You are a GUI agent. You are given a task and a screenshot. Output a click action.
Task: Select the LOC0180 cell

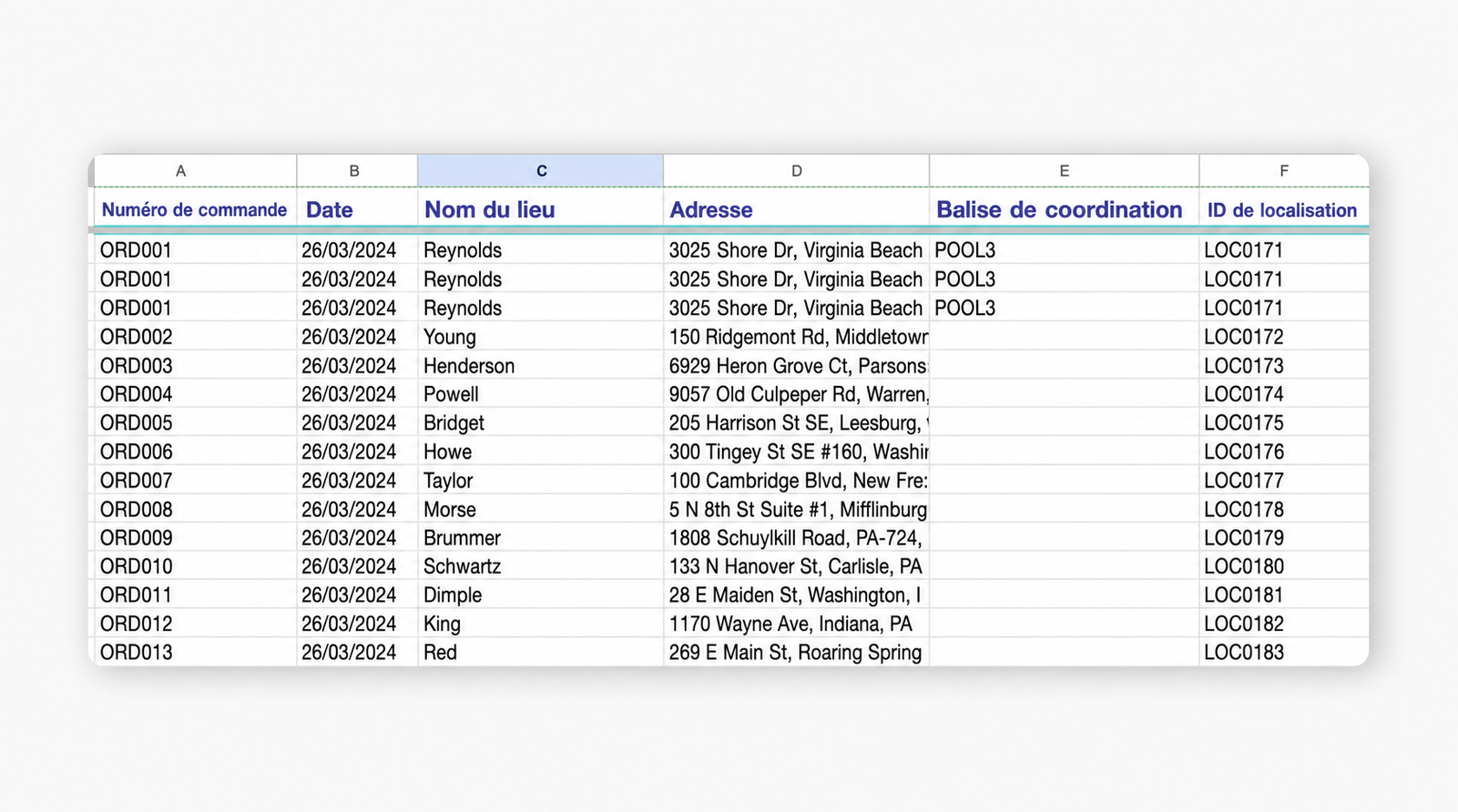point(1284,566)
